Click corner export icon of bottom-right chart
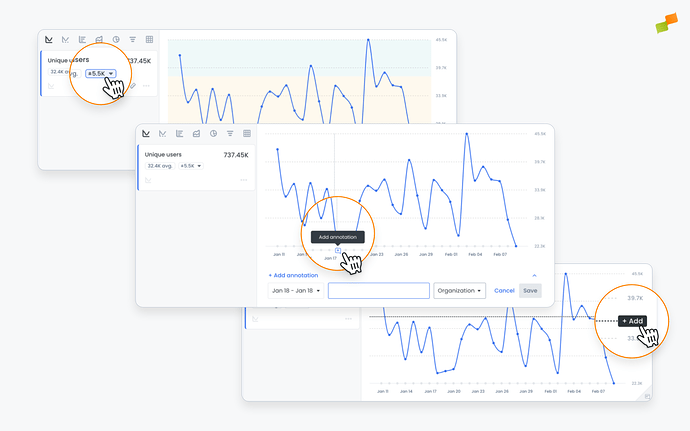The image size is (690, 431). click(x=647, y=396)
